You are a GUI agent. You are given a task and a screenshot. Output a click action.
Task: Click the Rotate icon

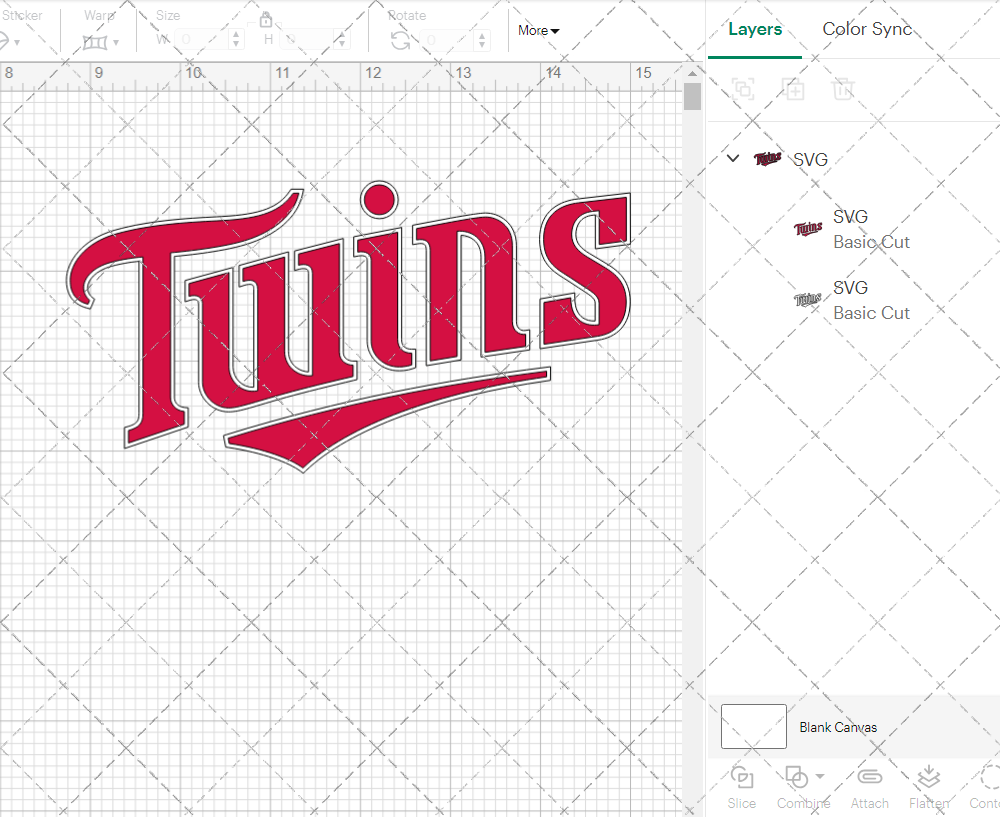tap(401, 41)
